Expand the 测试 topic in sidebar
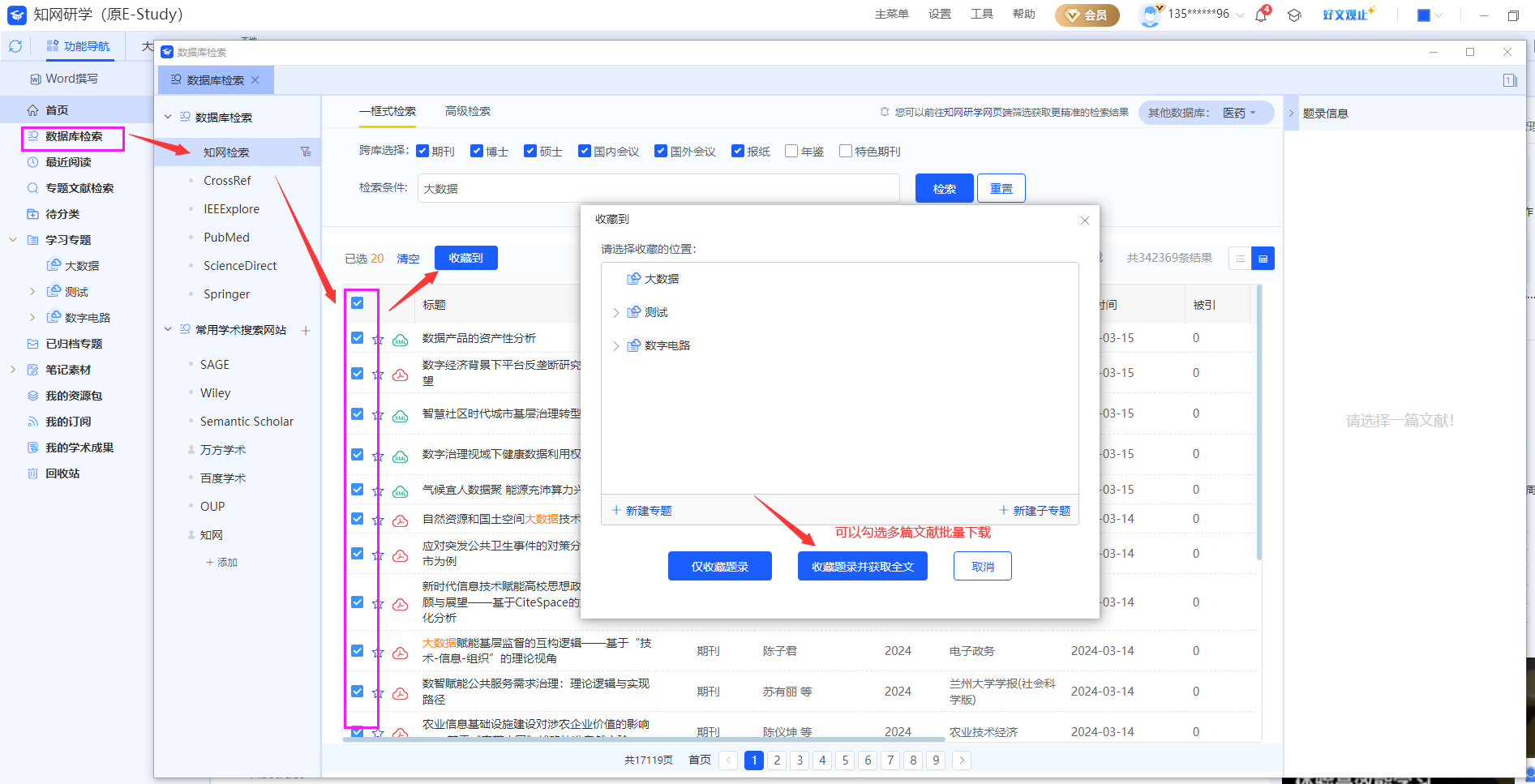The height and width of the screenshot is (784, 1535). coord(32,292)
